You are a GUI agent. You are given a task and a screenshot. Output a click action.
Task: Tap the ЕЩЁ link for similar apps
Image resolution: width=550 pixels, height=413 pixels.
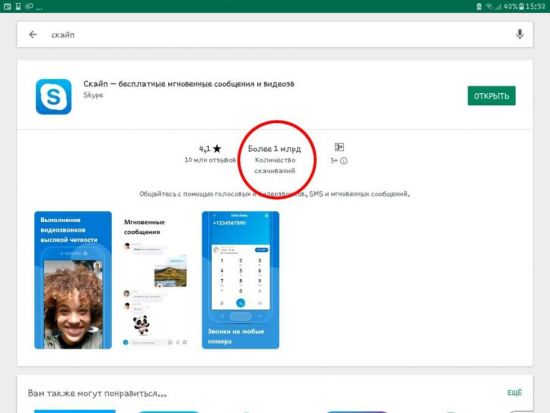click(x=515, y=392)
